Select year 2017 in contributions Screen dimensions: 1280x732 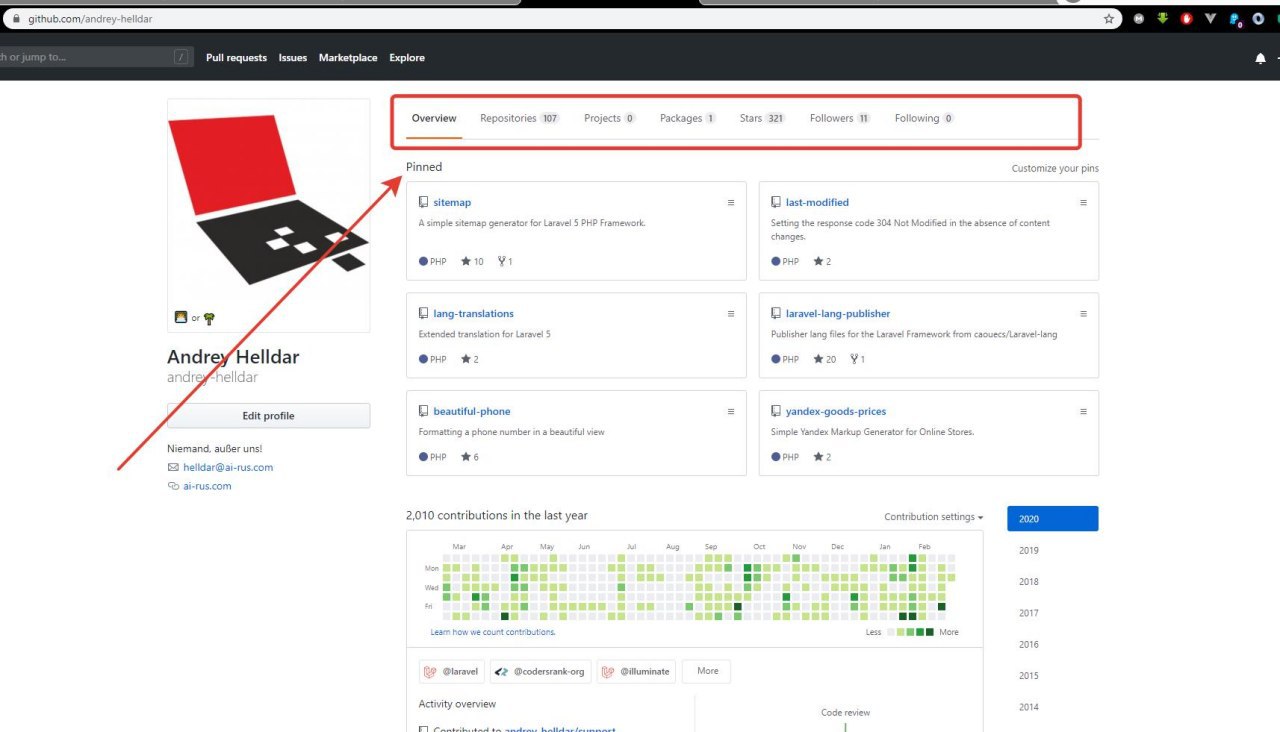coord(1029,613)
